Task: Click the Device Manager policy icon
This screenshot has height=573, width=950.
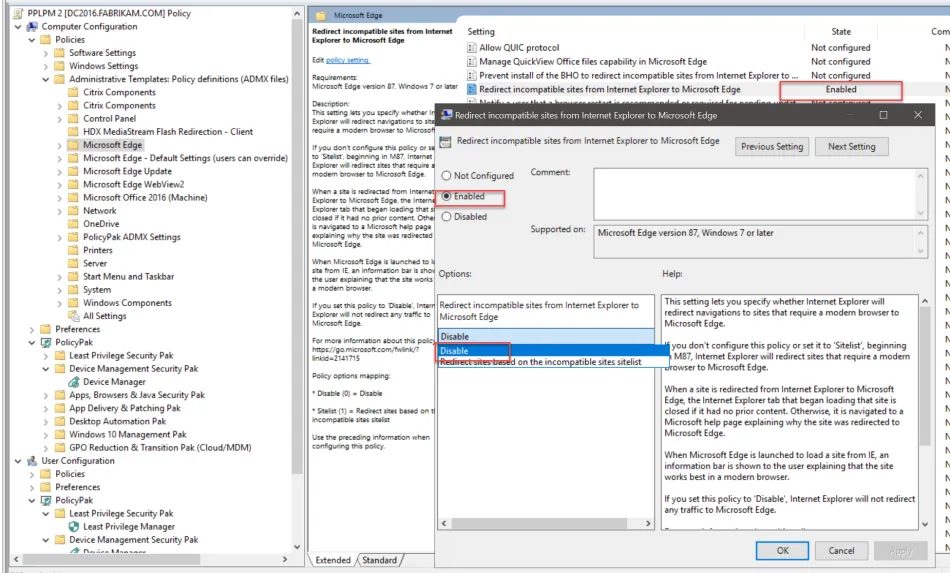Action: click(x=74, y=382)
